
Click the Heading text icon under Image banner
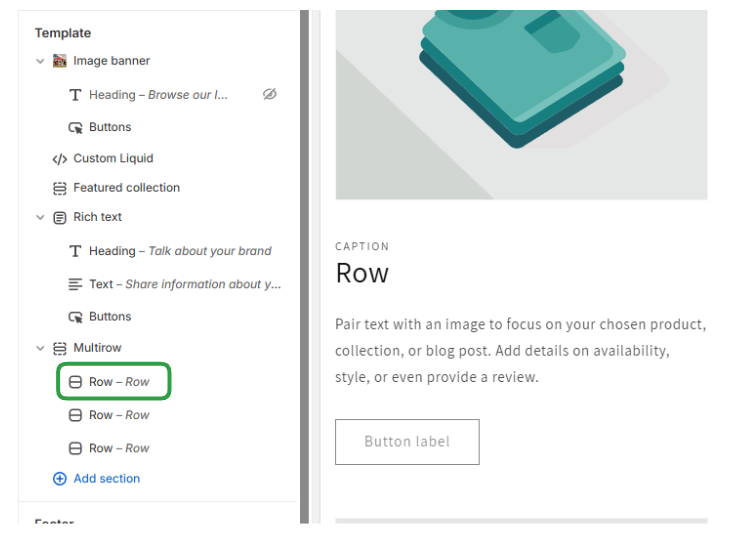(x=75, y=95)
